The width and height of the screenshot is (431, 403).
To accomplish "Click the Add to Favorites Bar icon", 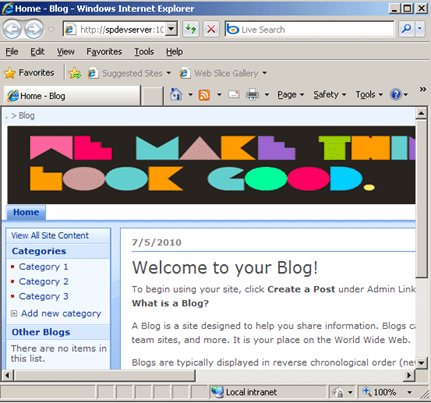I will point(75,73).
